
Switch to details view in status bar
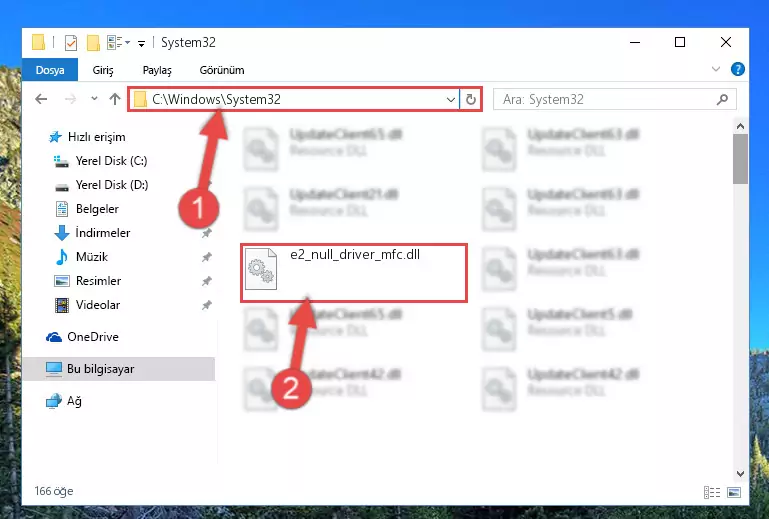pyautogui.click(x=712, y=492)
